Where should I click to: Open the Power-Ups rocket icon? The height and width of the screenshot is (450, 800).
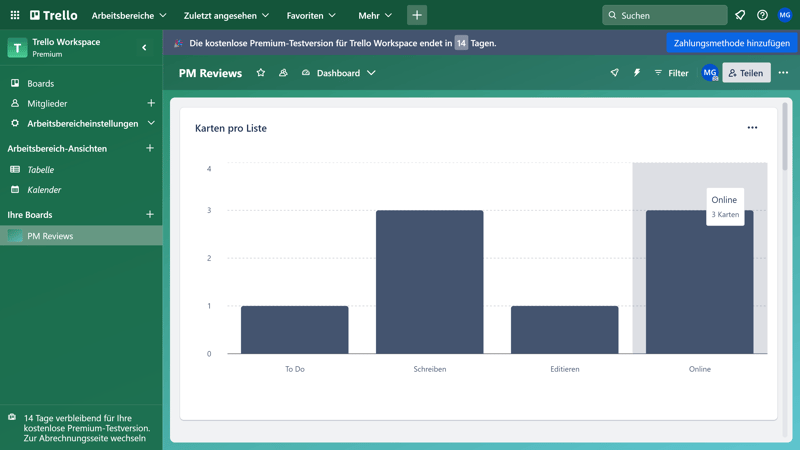point(614,73)
